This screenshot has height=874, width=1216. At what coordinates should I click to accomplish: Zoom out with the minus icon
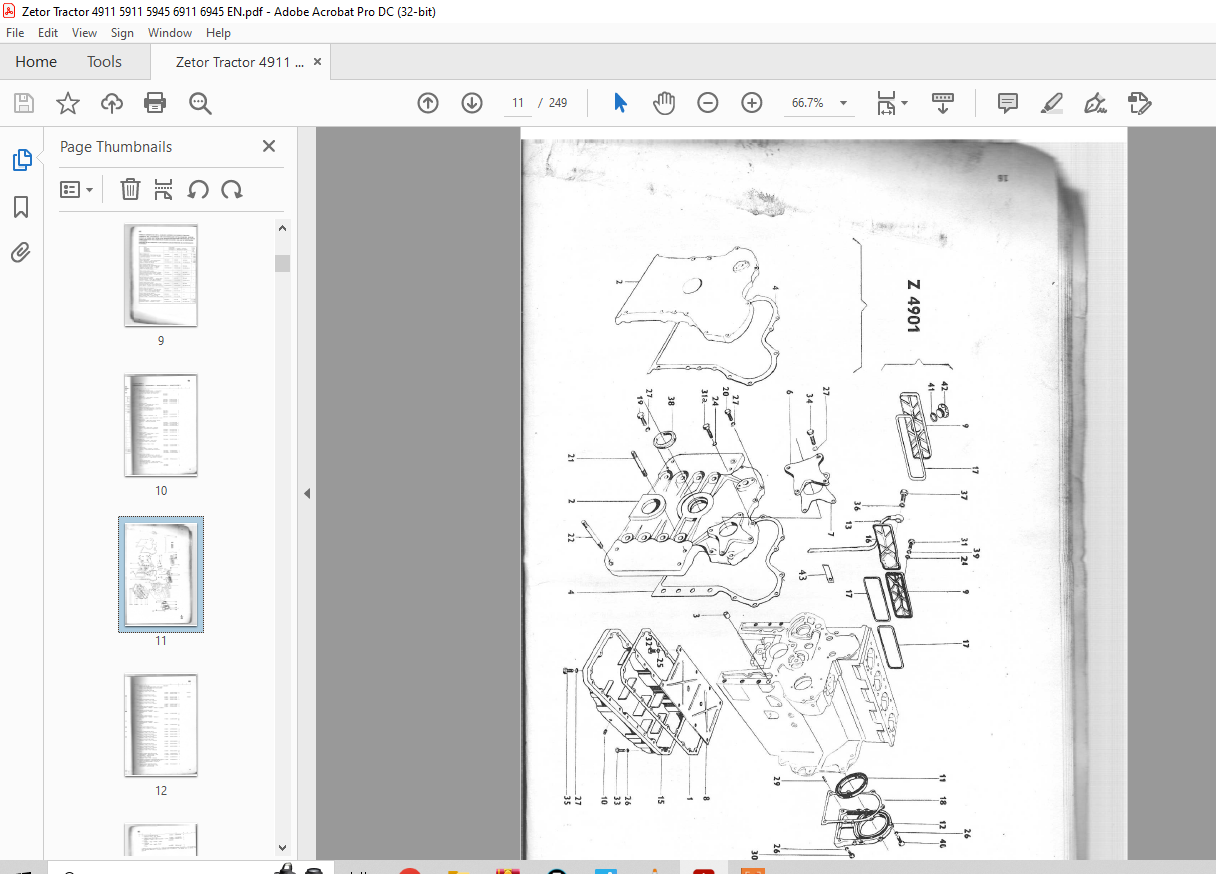point(708,103)
